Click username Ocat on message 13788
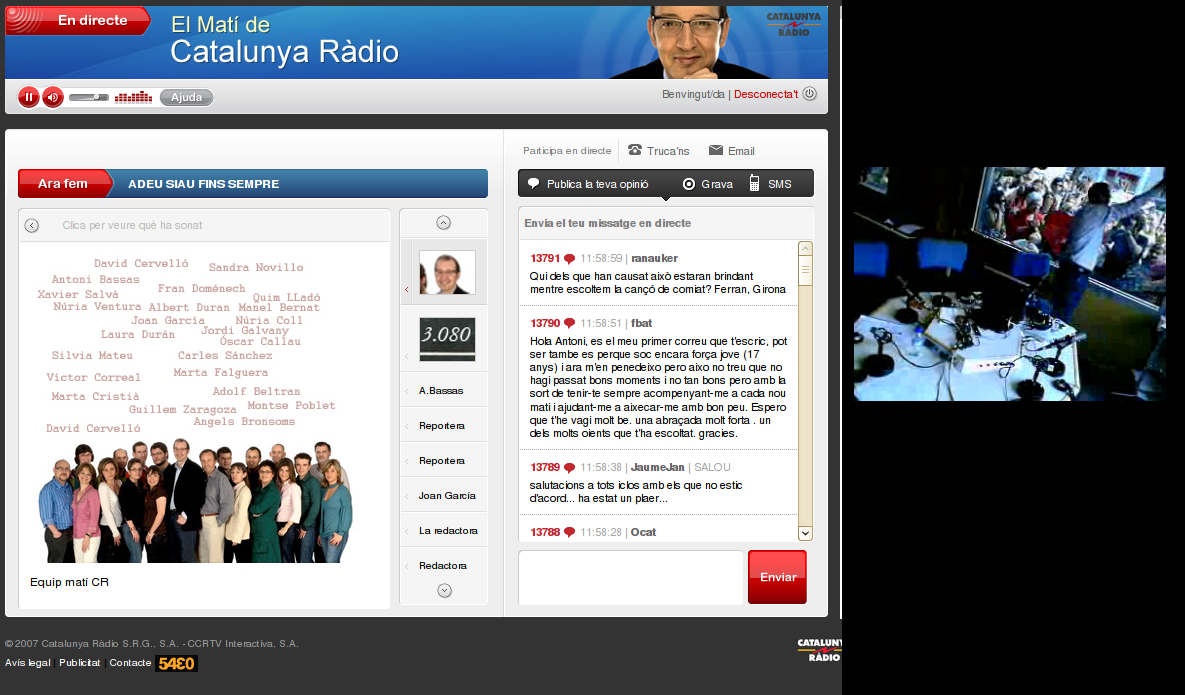This screenshot has width=1185, height=695. (x=643, y=532)
